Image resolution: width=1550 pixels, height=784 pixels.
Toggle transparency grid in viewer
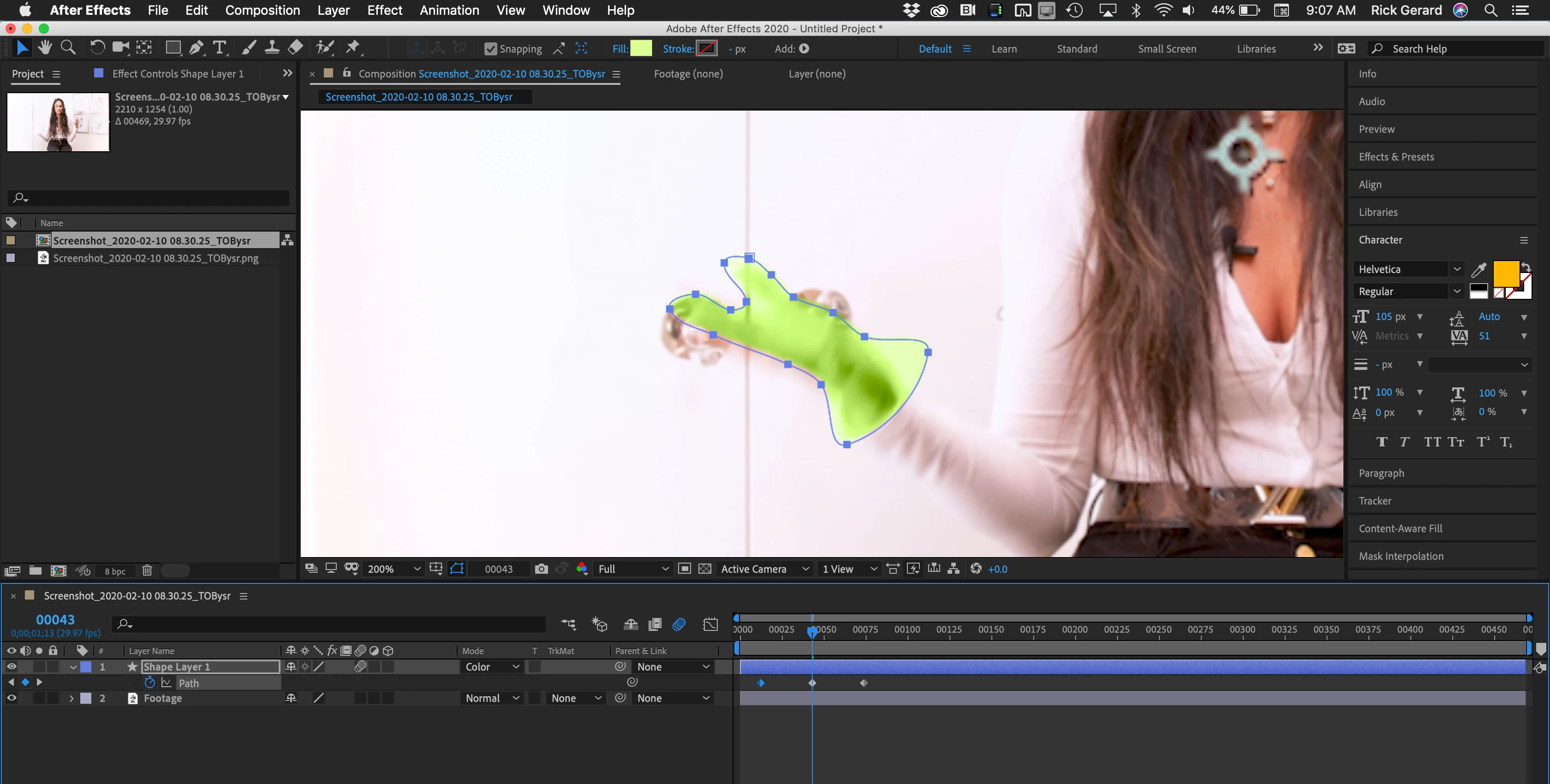(704, 569)
